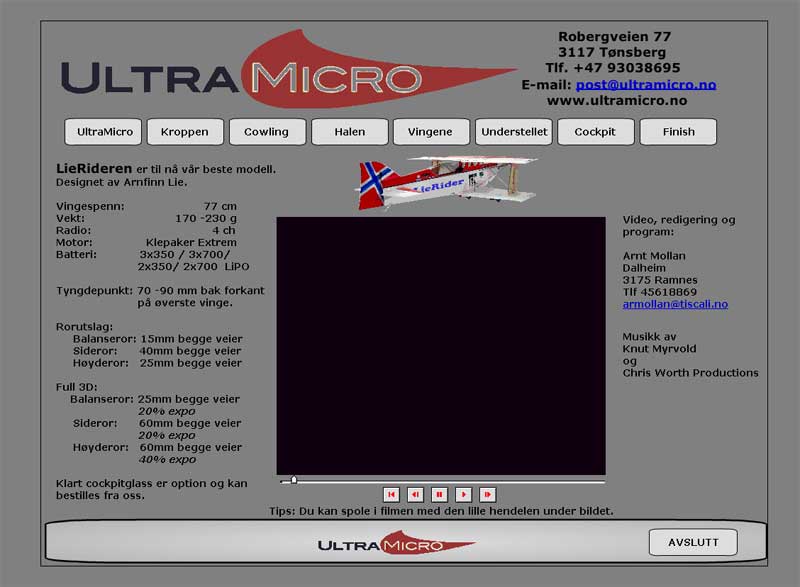Viewport: 800px width, 587px height.
Task: Go to the Understellet section
Action: [x=514, y=132]
